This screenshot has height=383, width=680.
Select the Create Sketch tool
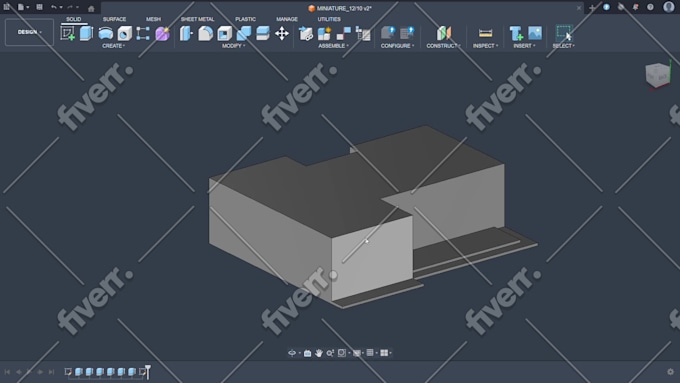[68, 33]
